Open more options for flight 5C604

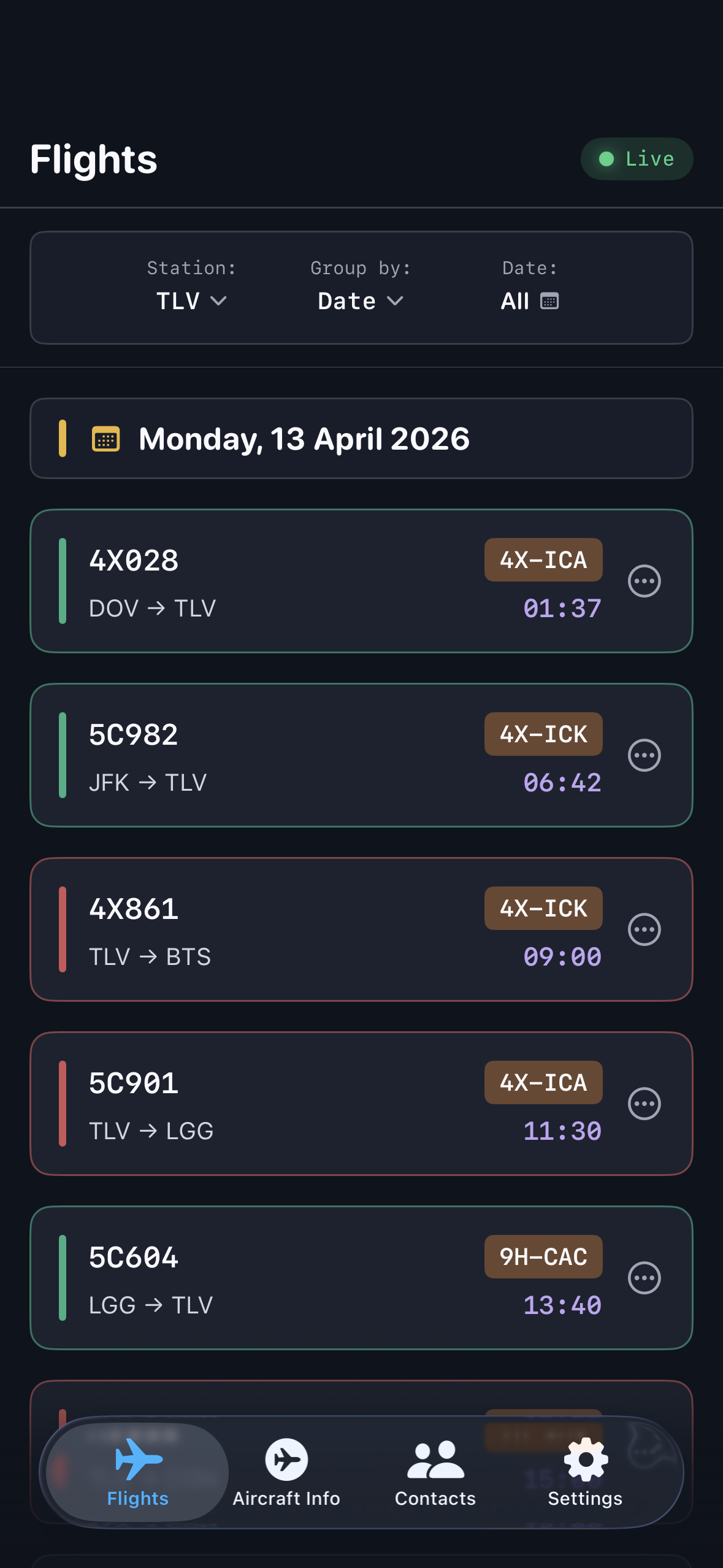point(644,1278)
